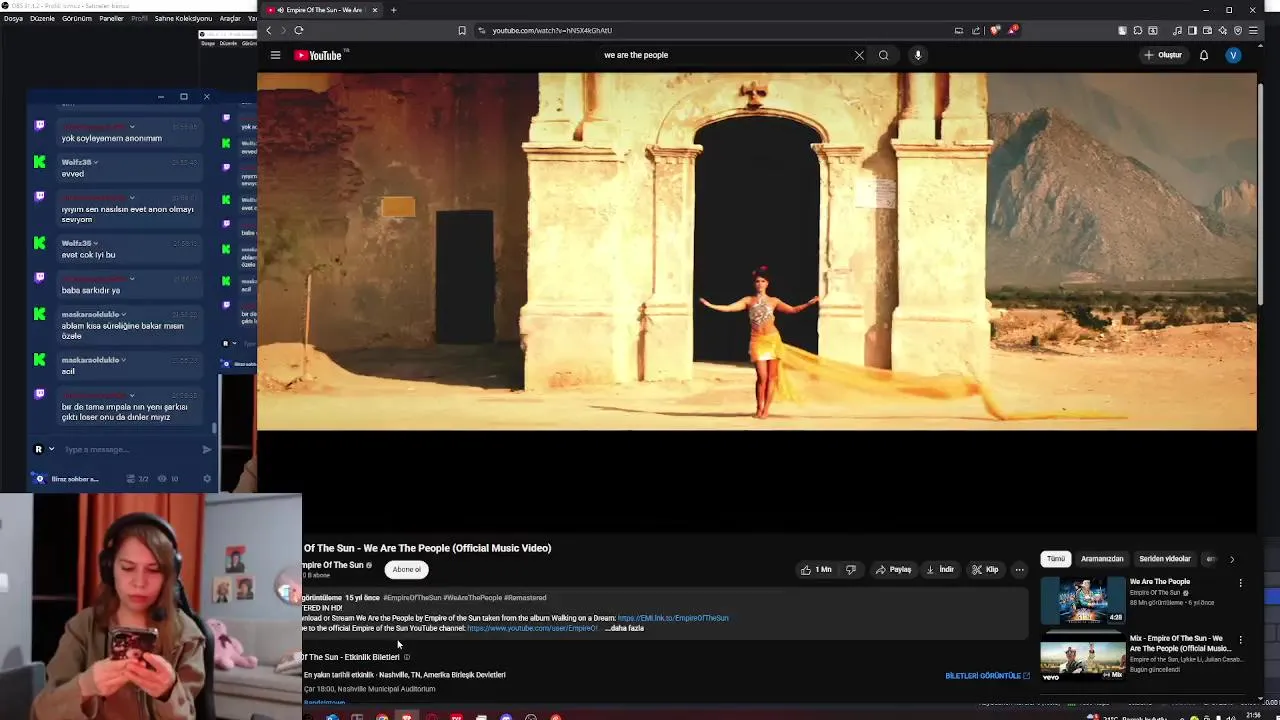
Task: Open options menu for Mix suggestion
Action: tap(1241, 640)
